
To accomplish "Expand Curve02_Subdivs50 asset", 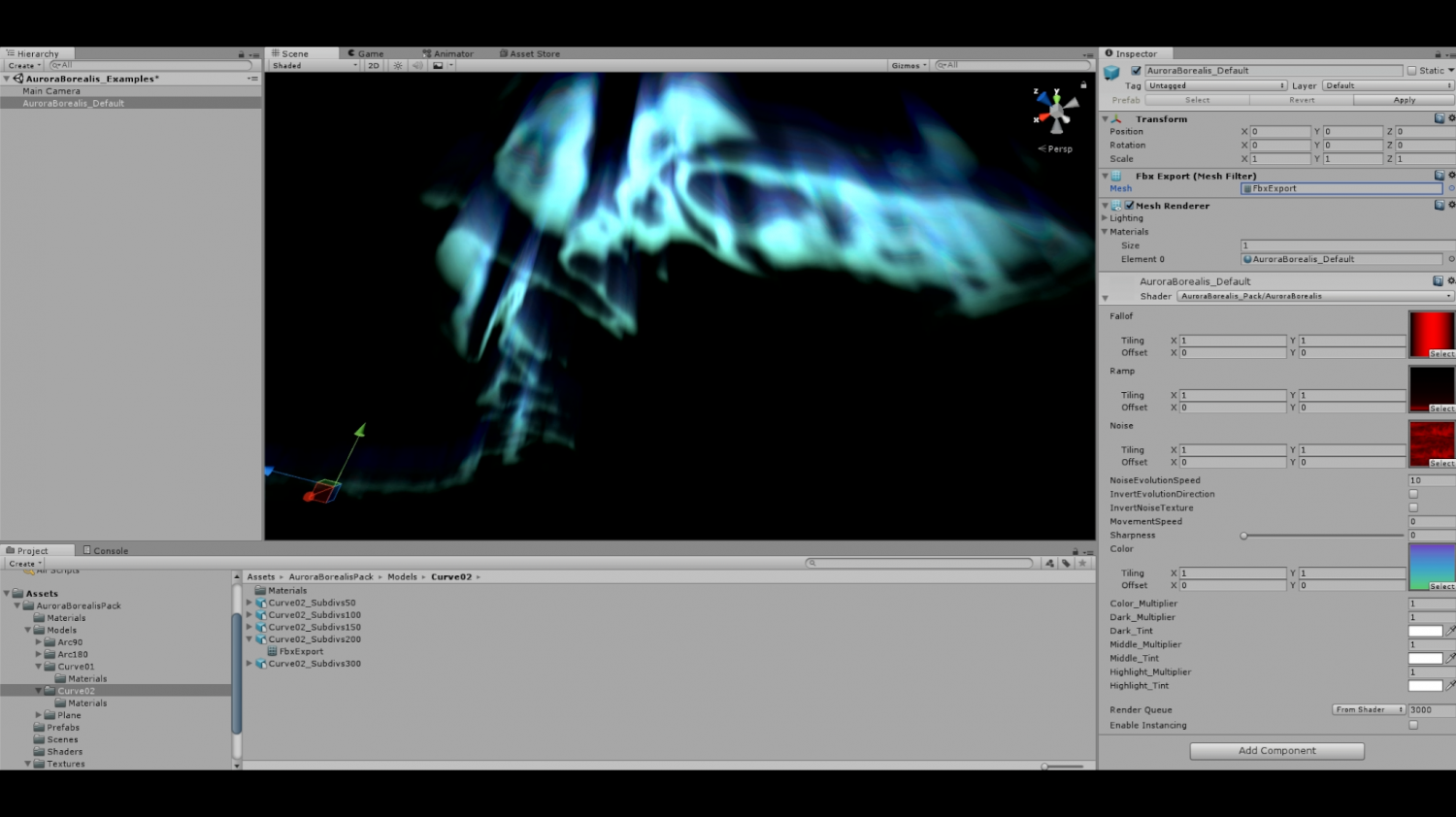I will click(249, 603).
